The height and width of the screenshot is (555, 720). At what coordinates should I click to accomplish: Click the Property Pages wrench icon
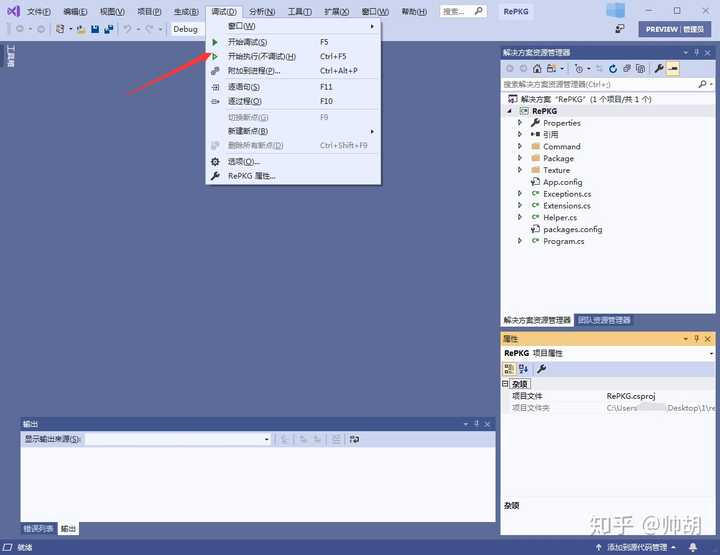(541, 369)
